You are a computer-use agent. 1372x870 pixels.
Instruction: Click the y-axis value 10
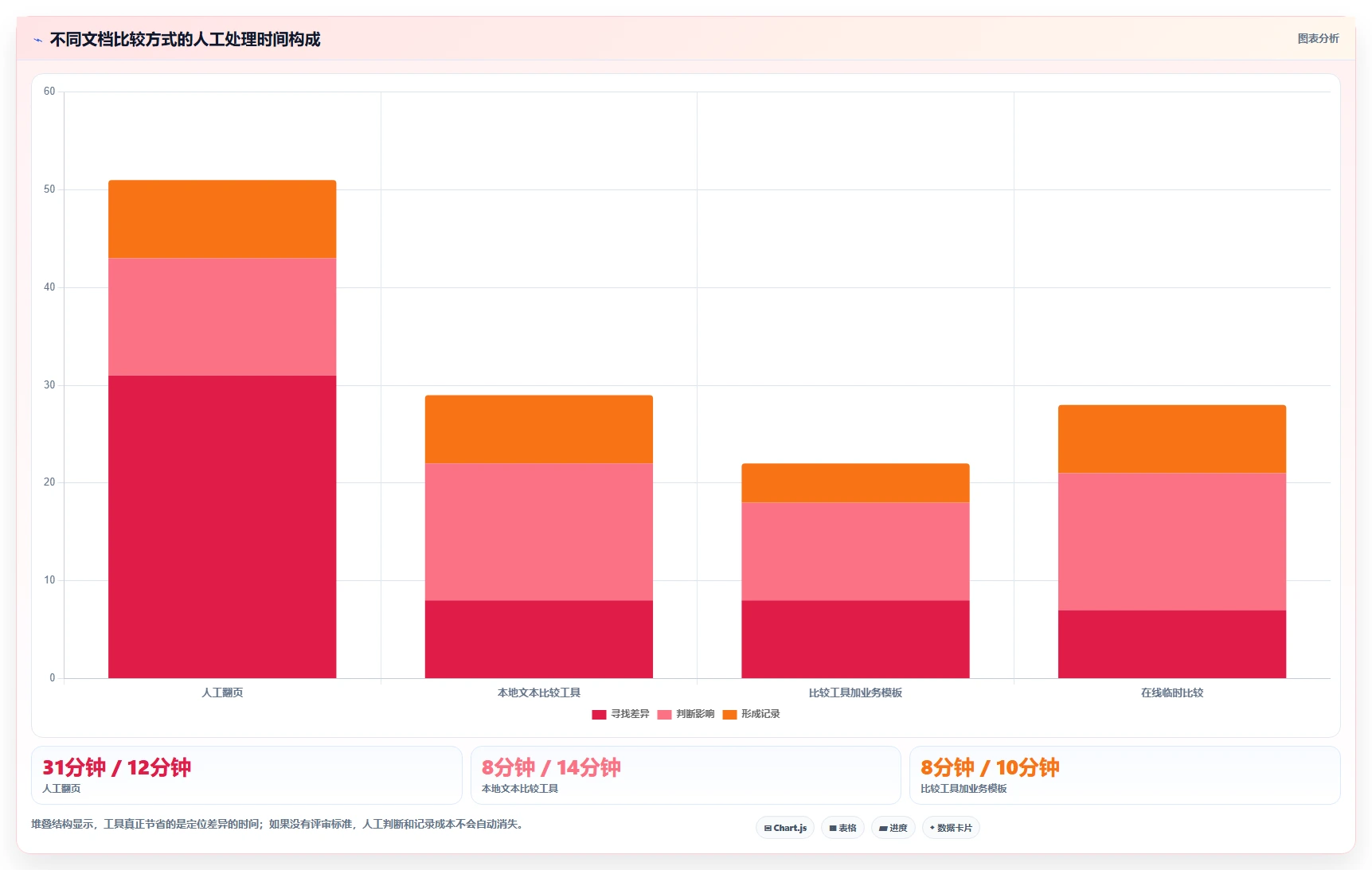point(49,580)
